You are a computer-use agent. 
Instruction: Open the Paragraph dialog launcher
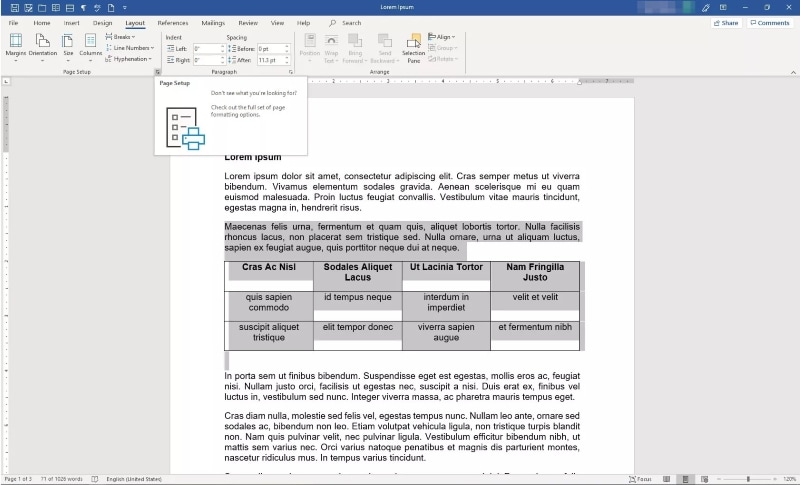pos(291,72)
